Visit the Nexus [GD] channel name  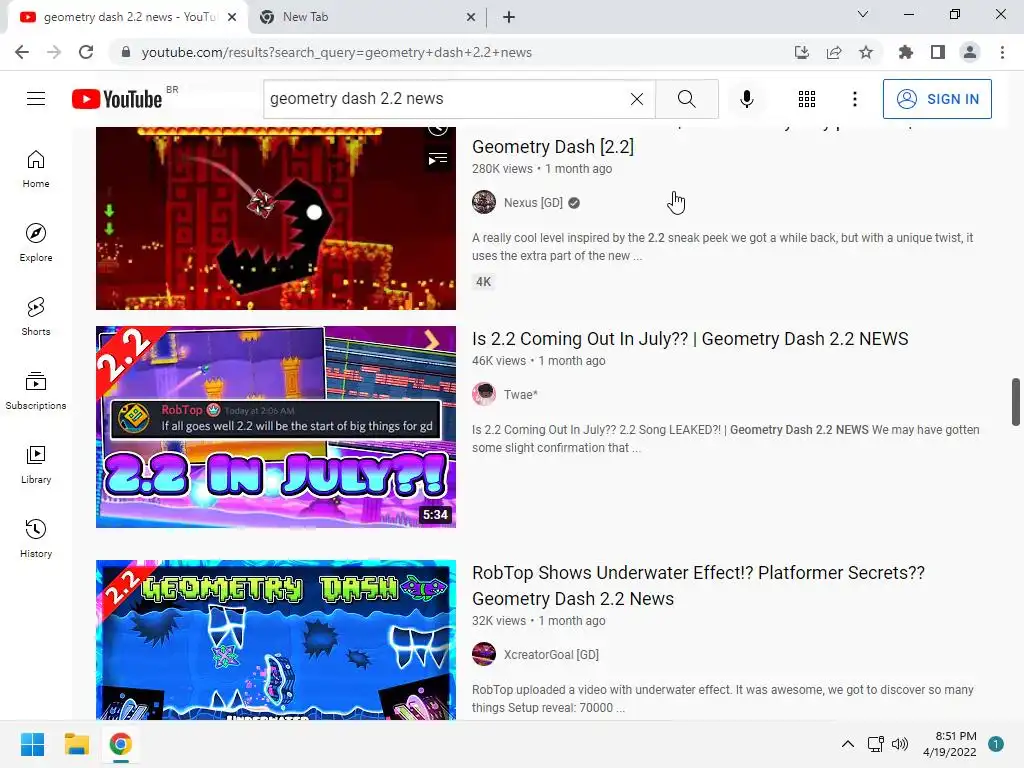pyautogui.click(x=533, y=202)
